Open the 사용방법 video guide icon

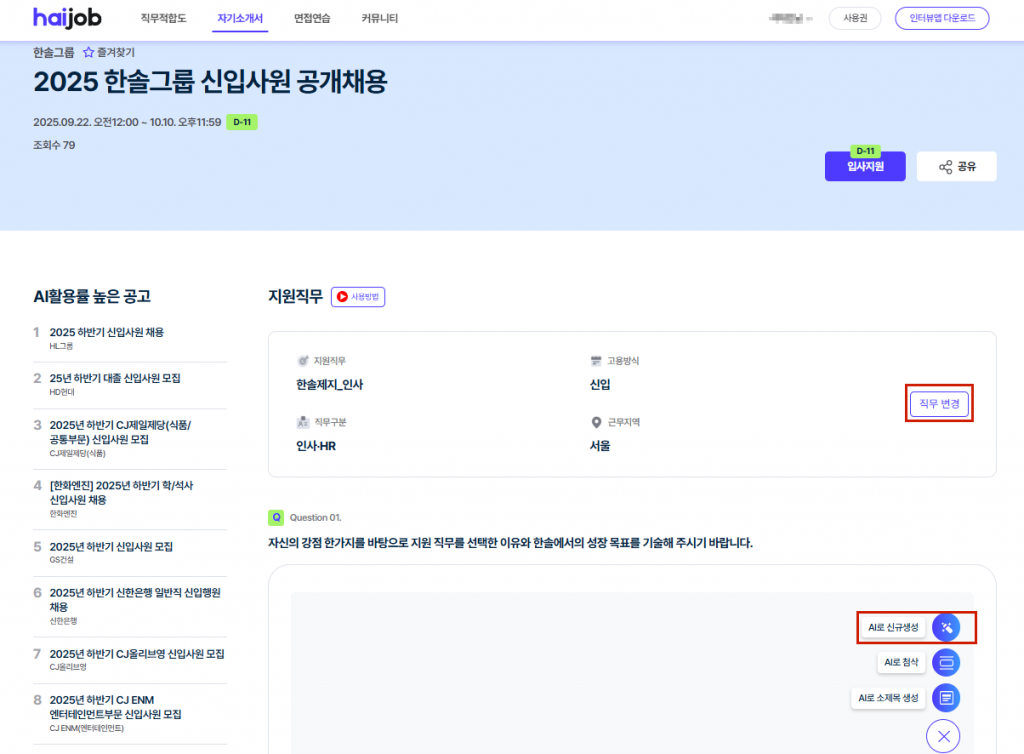[343, 297]
